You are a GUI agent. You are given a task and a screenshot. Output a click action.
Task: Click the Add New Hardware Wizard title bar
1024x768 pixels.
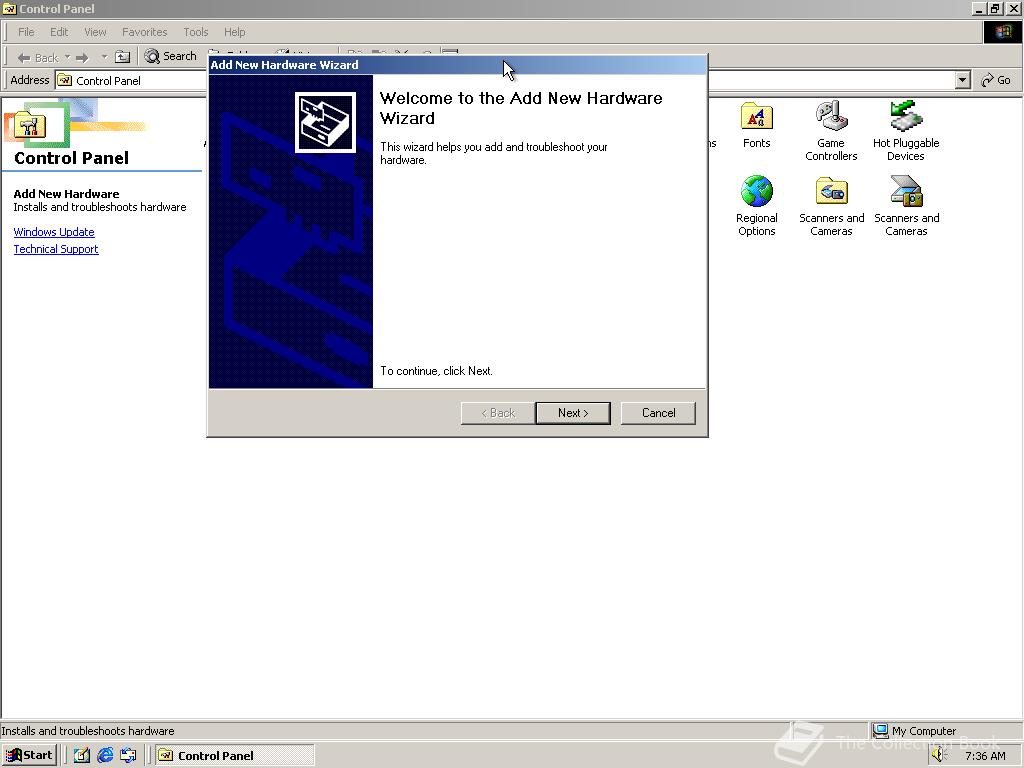[457, 65]
